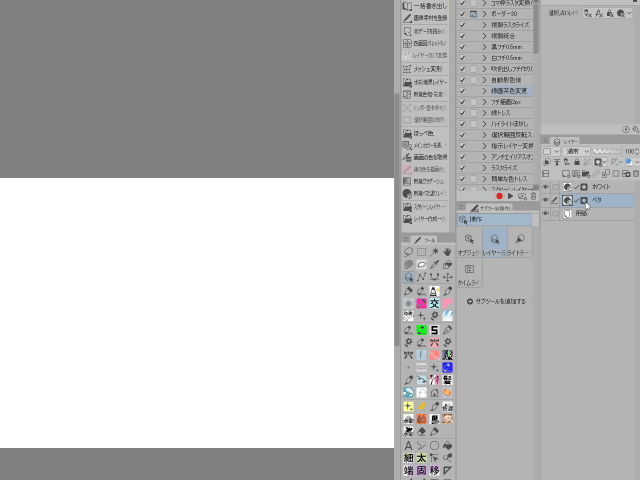The width and height of the screenshot is (640, 480).
Task: Uncheck the 白フチ0.5mm auto action checkbox
Action: pos(462,58)
